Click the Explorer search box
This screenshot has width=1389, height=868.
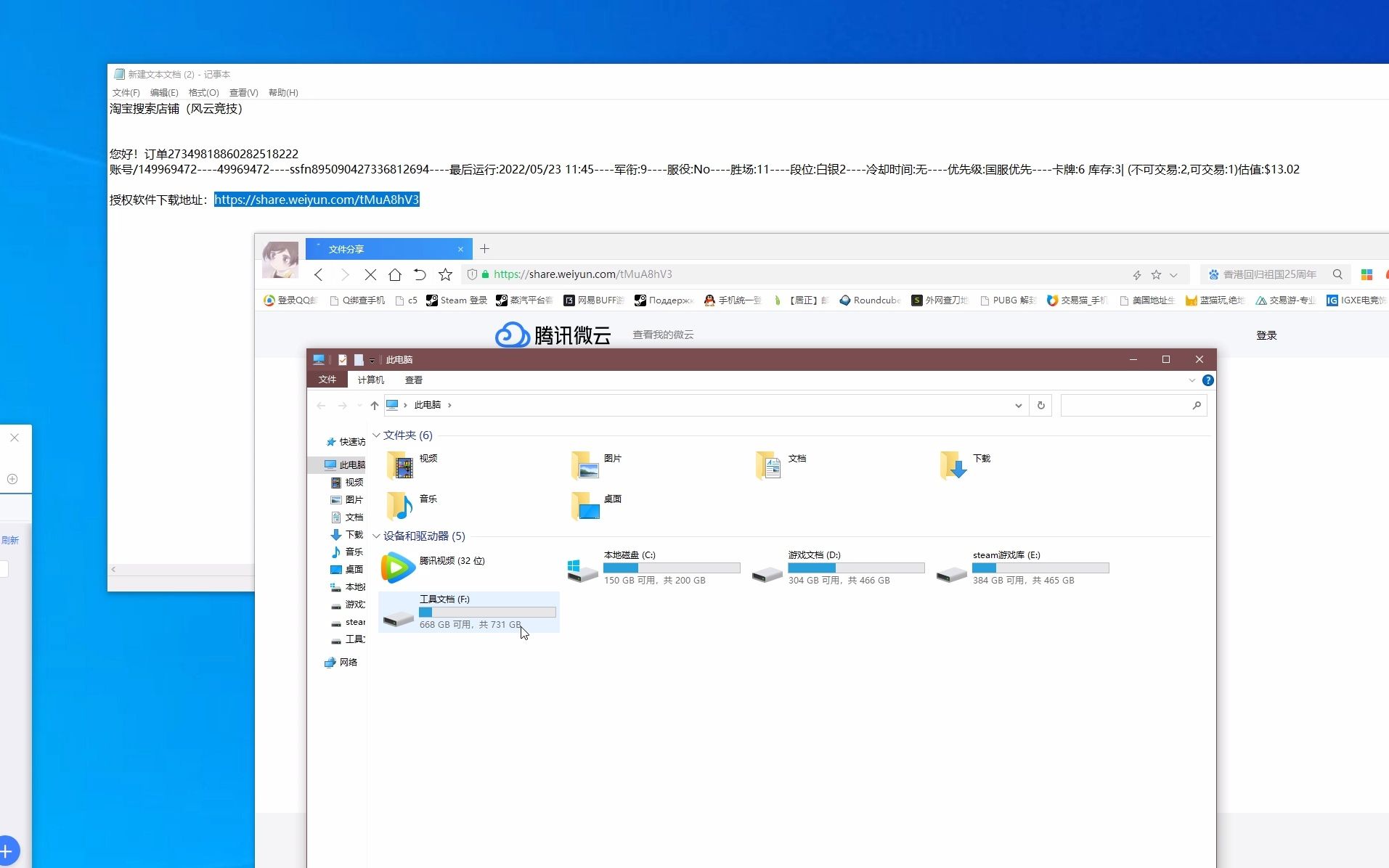point(1134,406)
